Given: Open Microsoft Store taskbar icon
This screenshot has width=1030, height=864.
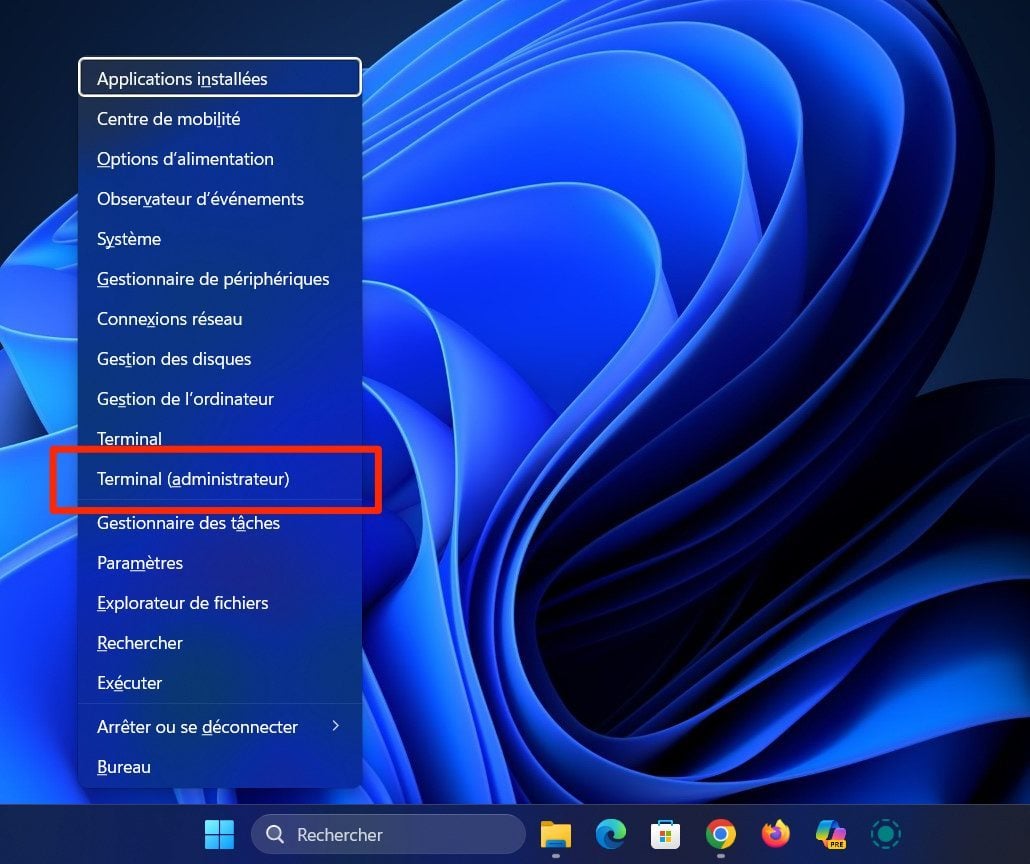Looking at the screenshot, I should point(665,834).
